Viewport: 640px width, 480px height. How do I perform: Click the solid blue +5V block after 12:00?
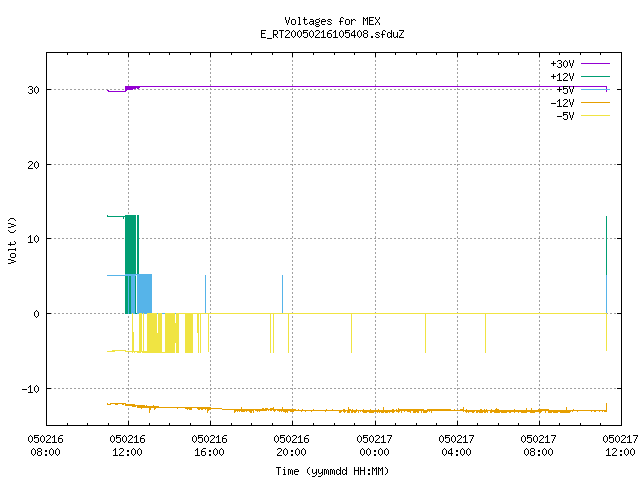144,294
